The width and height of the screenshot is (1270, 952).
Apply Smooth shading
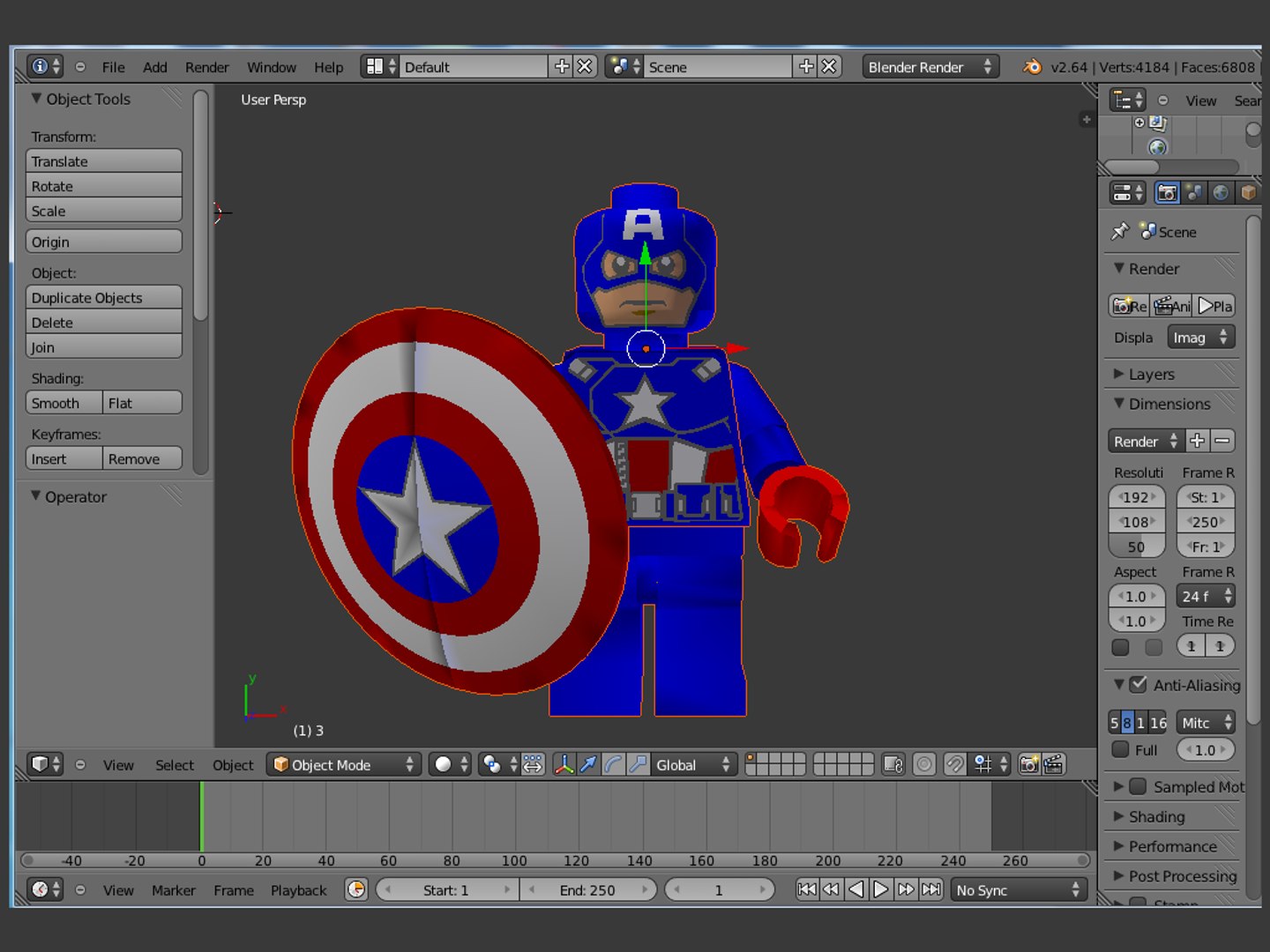point(64,403)
